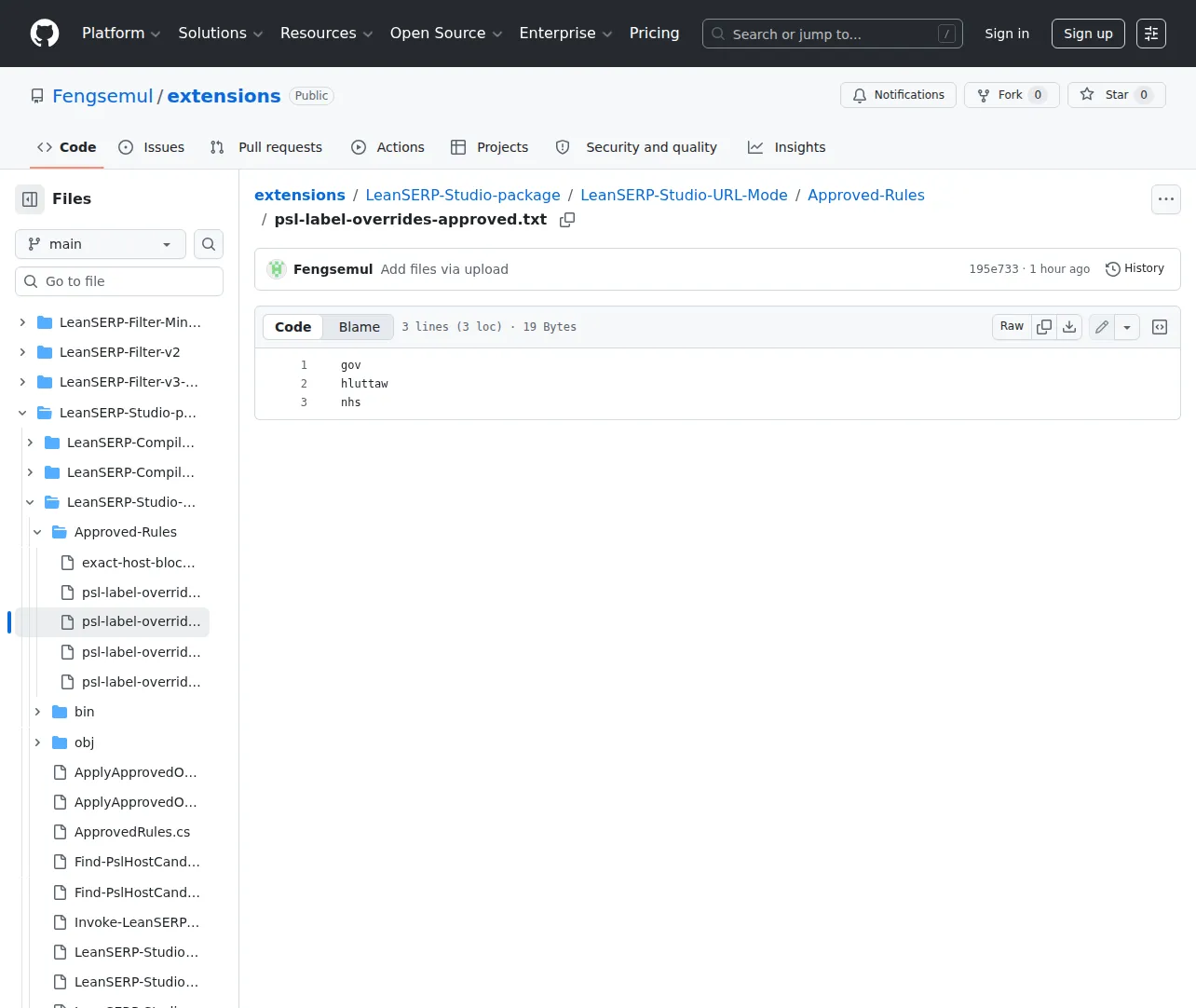Go to the Pricing page

tap(655, 34)
